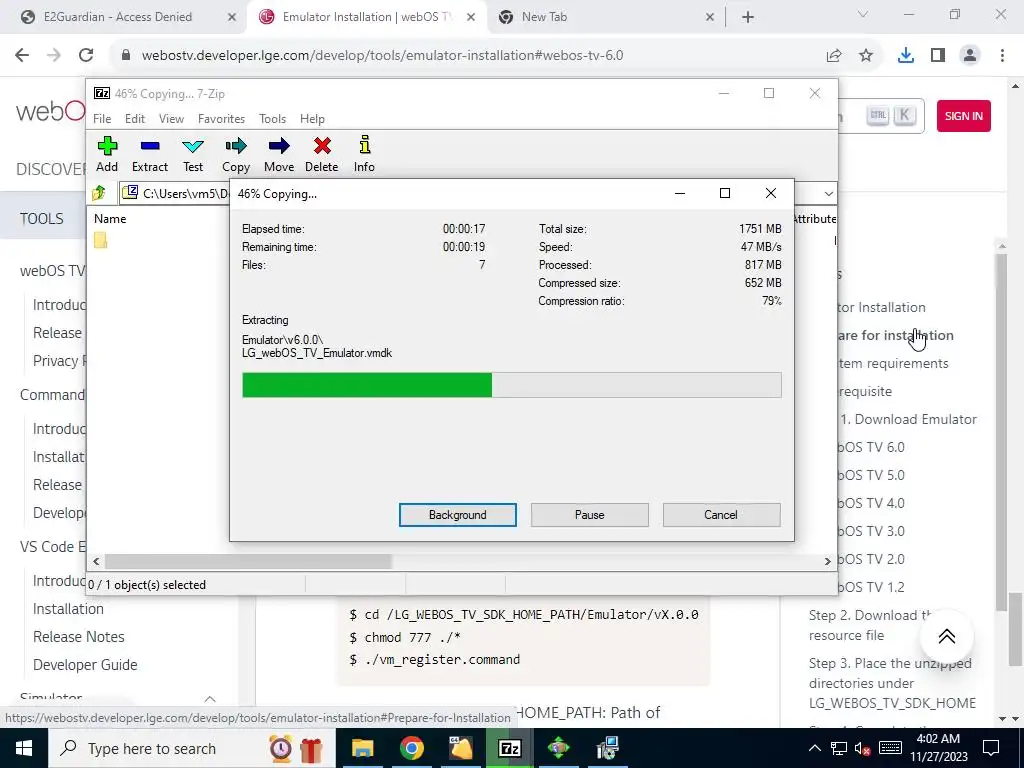1024x768 pixels.
Task: Switch to the E2Guardian Access Denied tab
Action: 118,17
